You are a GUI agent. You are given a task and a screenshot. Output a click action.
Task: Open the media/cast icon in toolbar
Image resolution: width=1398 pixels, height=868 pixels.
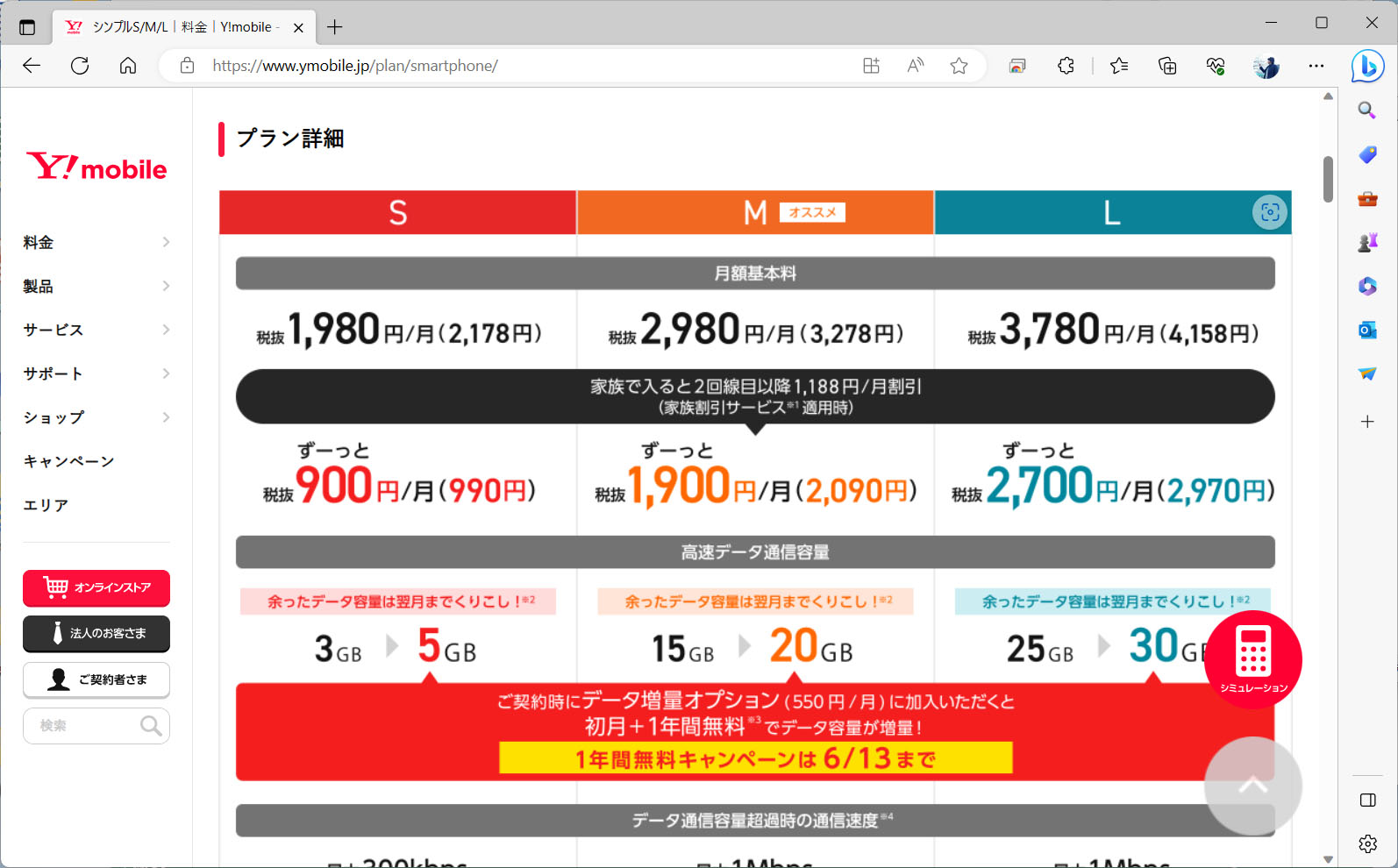click(1017, 66)
